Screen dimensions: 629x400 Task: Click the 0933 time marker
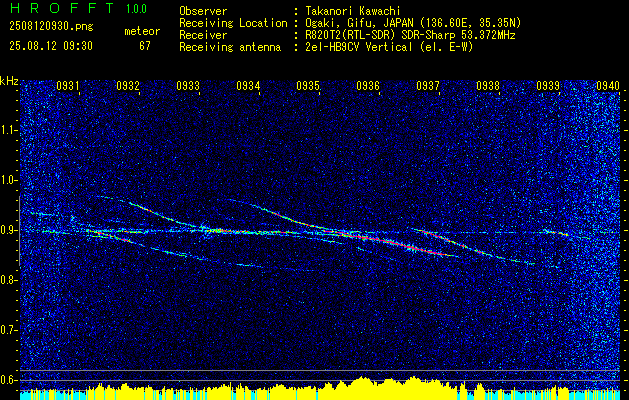[188, 86]
